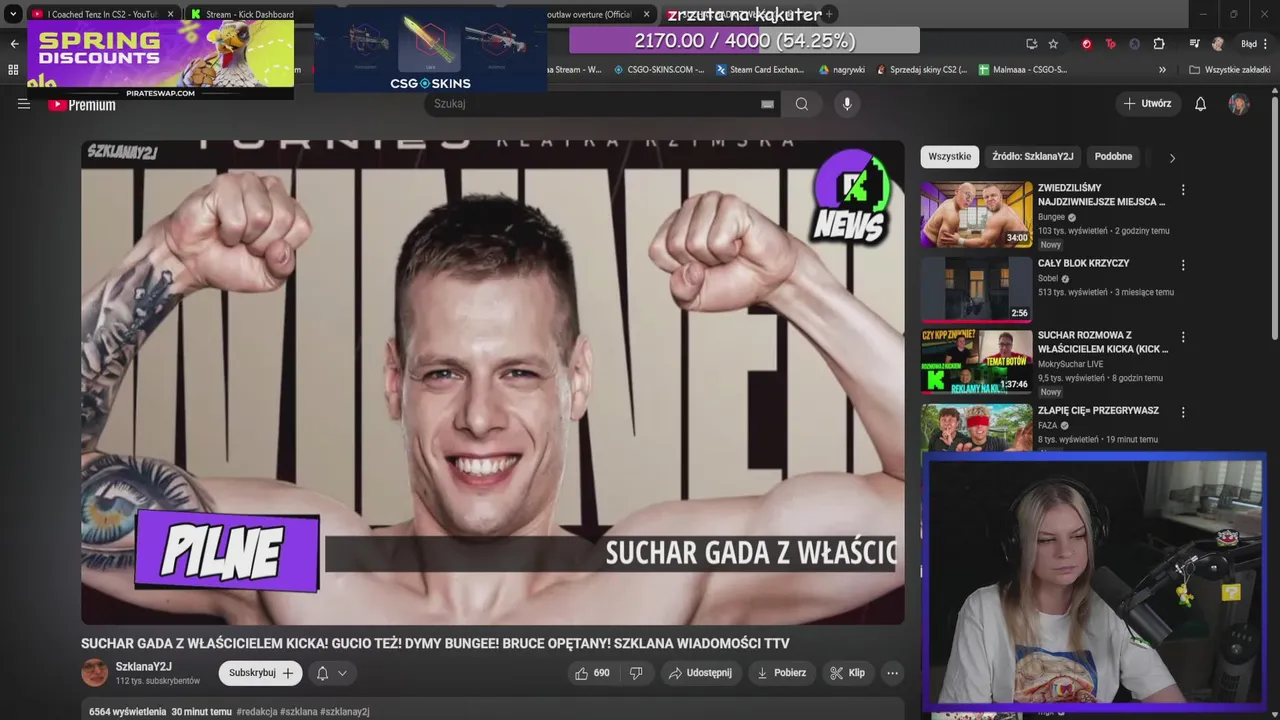
Task: Like the video with thumbs up
Action: tap(592, 673)
